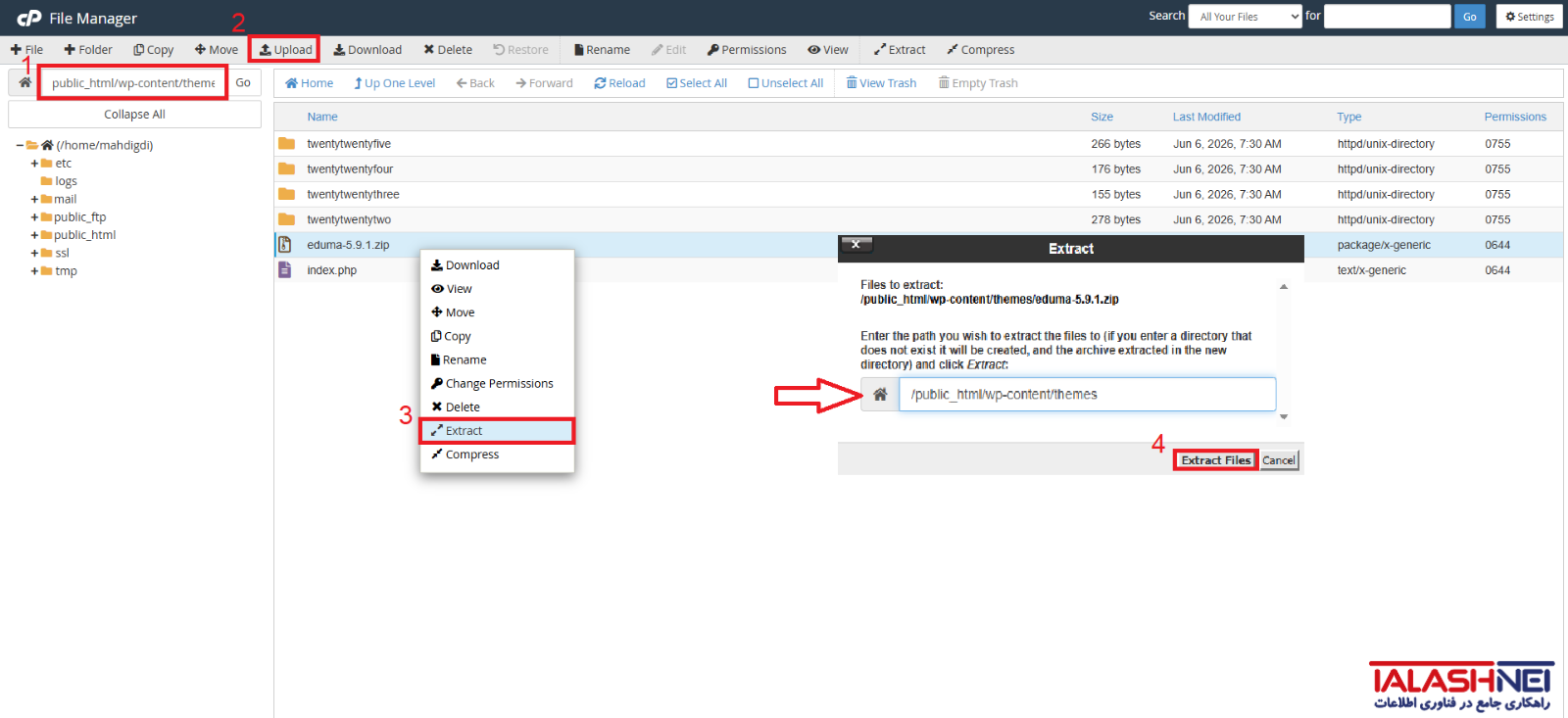
Task: Select the twentytwentytwo folder name
Action: (349, 220)
